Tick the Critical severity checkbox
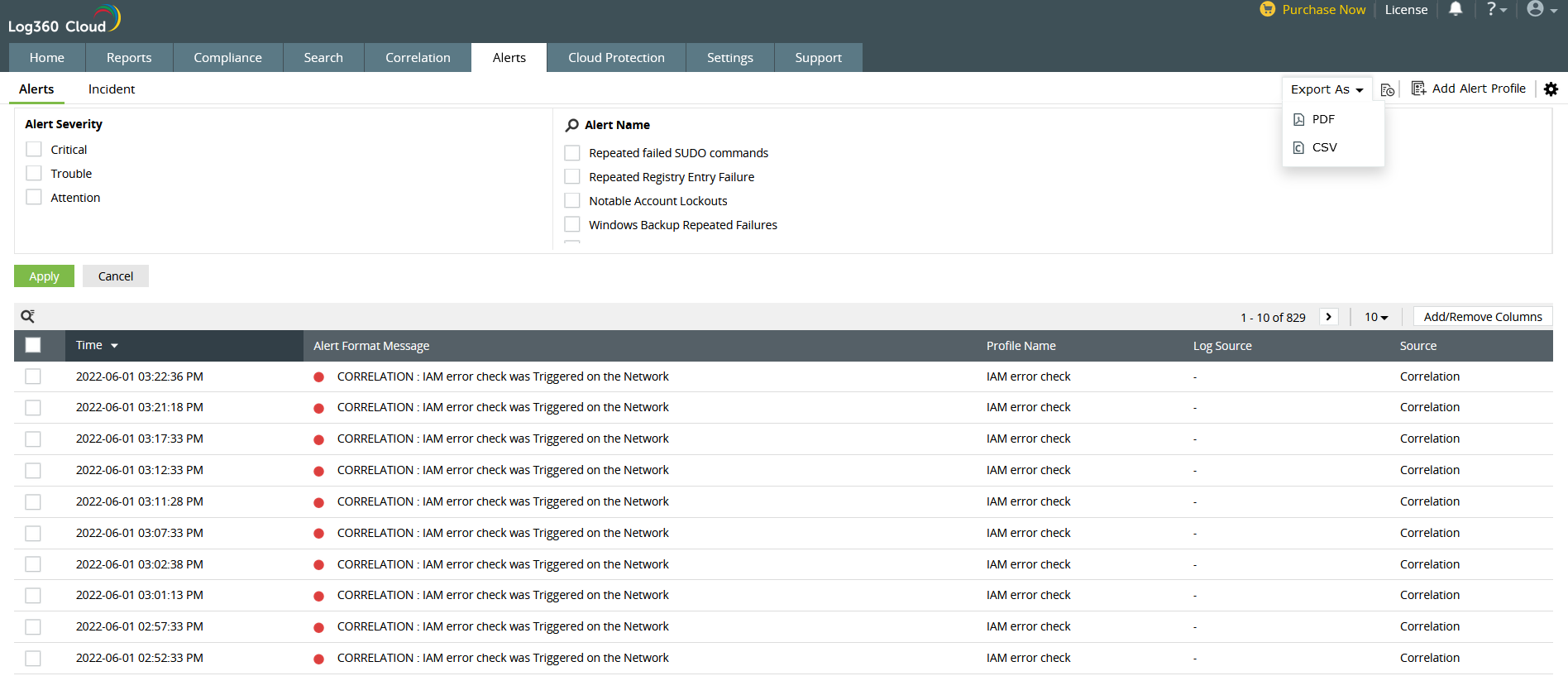This screenshot has width=1568, height=700. 34,149
